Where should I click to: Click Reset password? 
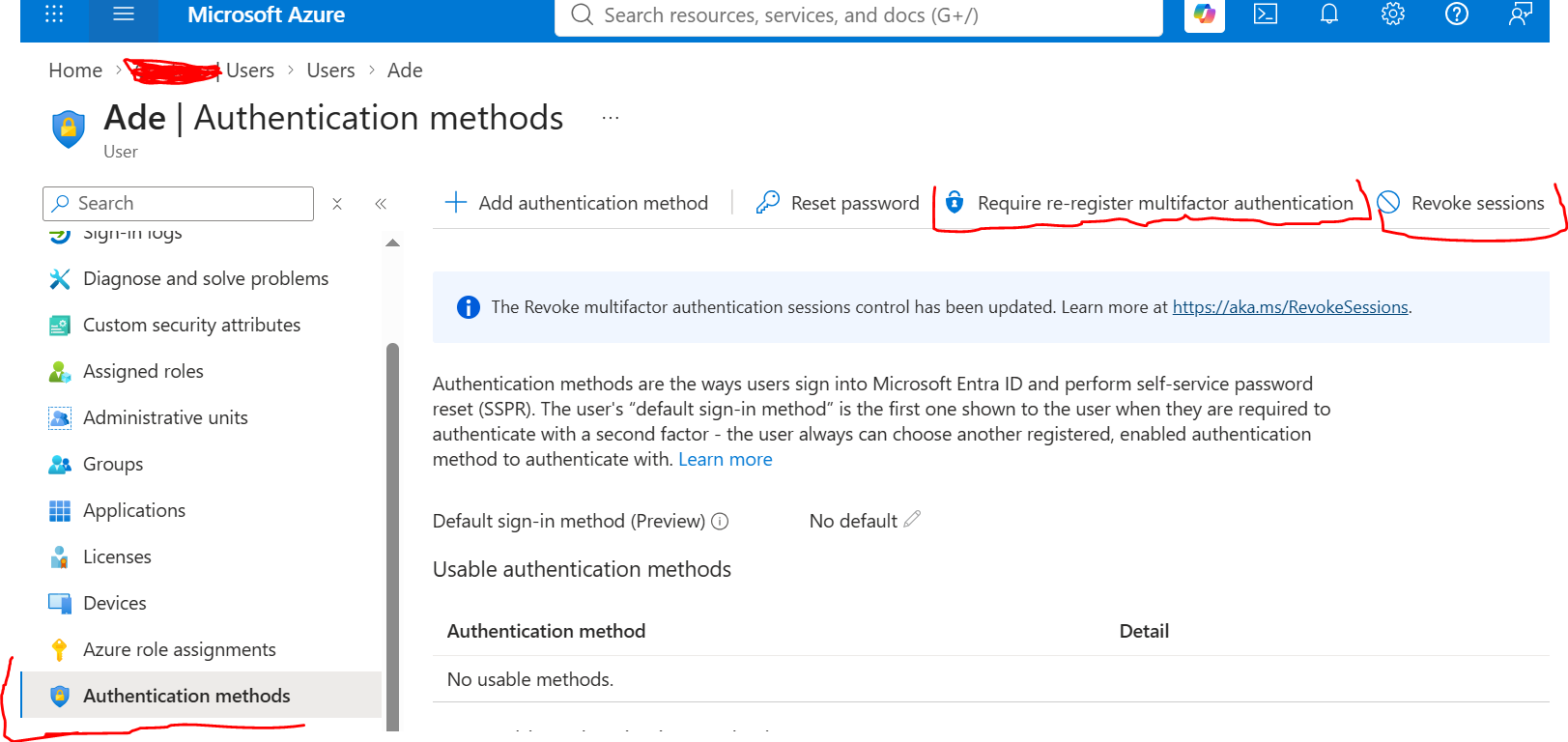[838, 203]
